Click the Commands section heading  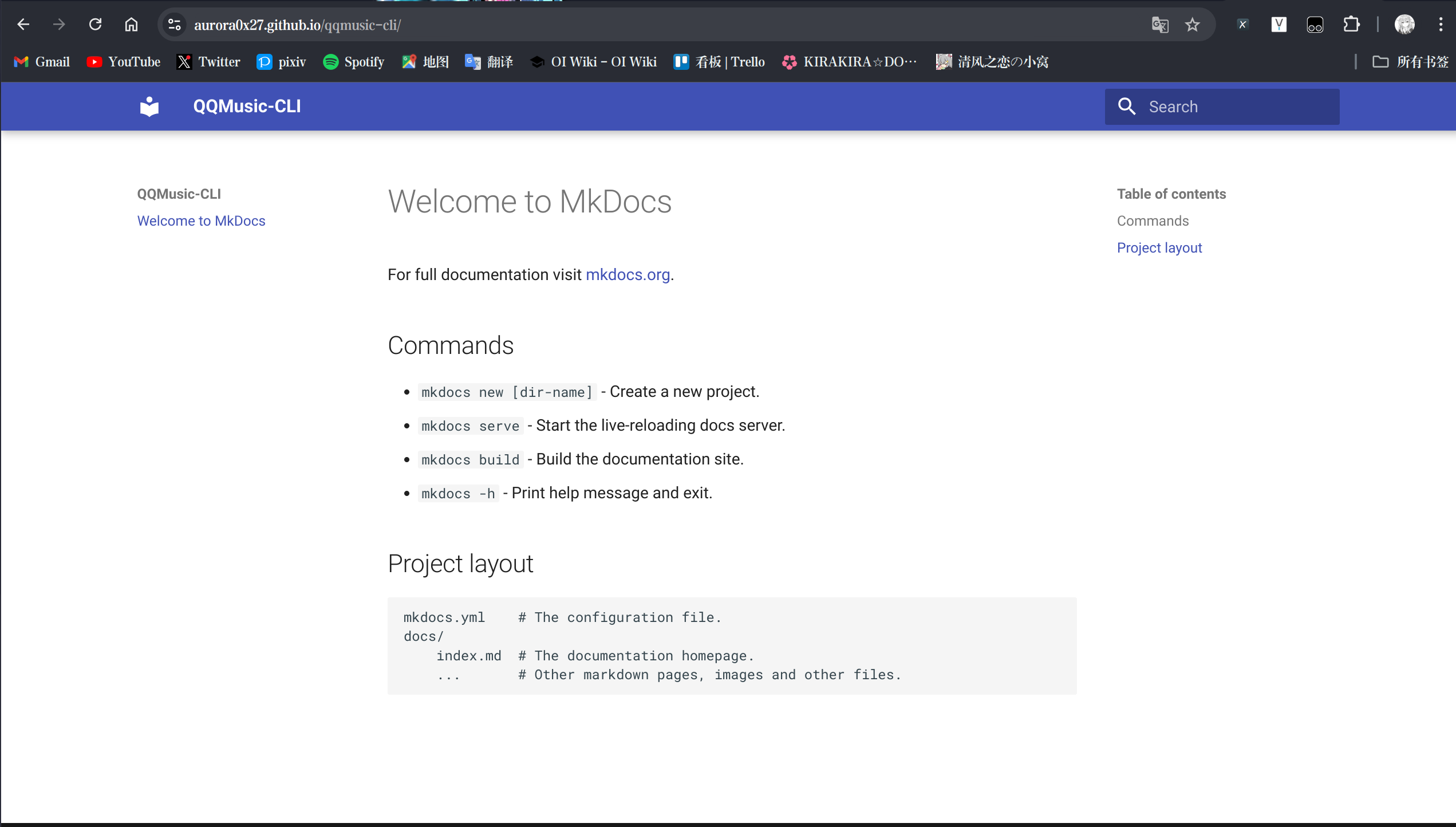pyautogui.click(x=451, y=345)
